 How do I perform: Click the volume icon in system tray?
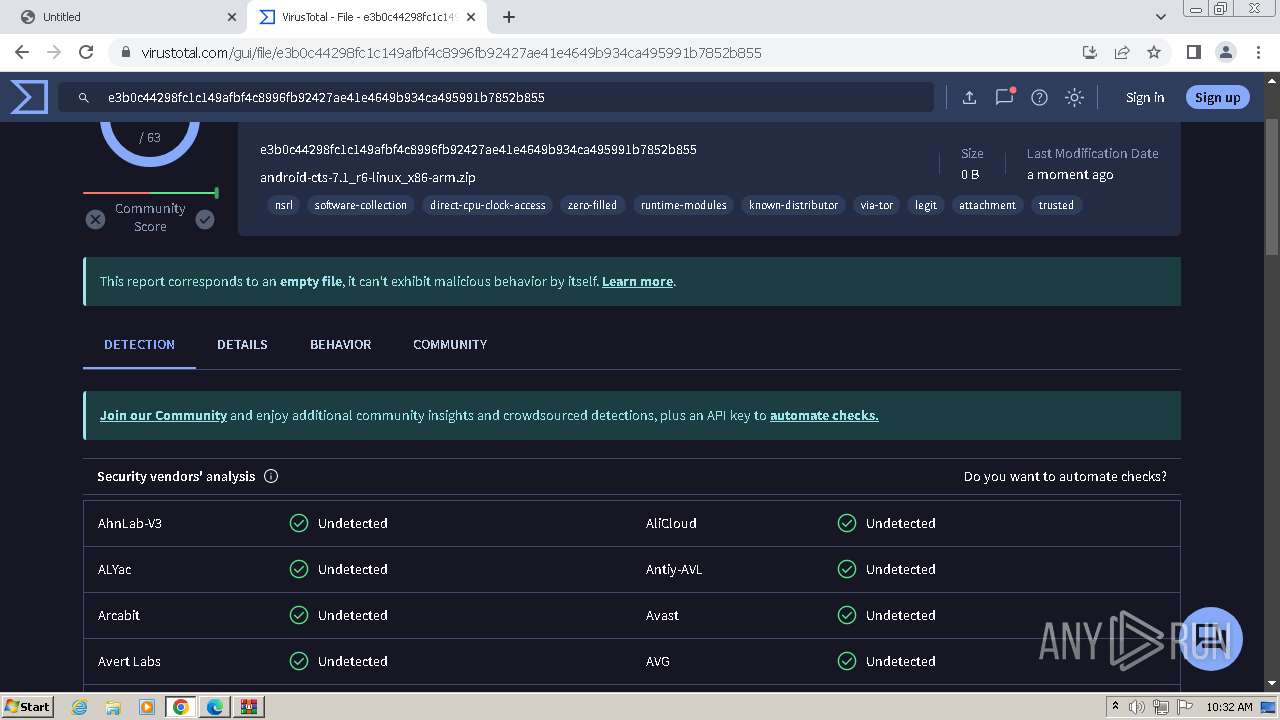pyautogui.click(x=1137, y=707)
